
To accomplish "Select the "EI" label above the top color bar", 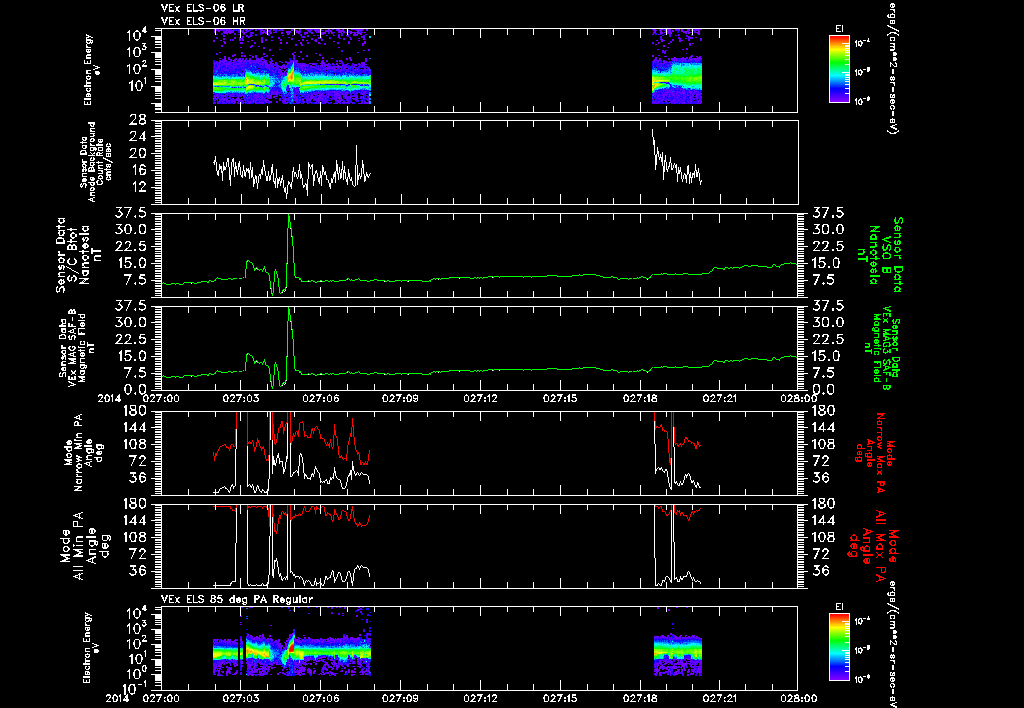I will tap(839, 29).
